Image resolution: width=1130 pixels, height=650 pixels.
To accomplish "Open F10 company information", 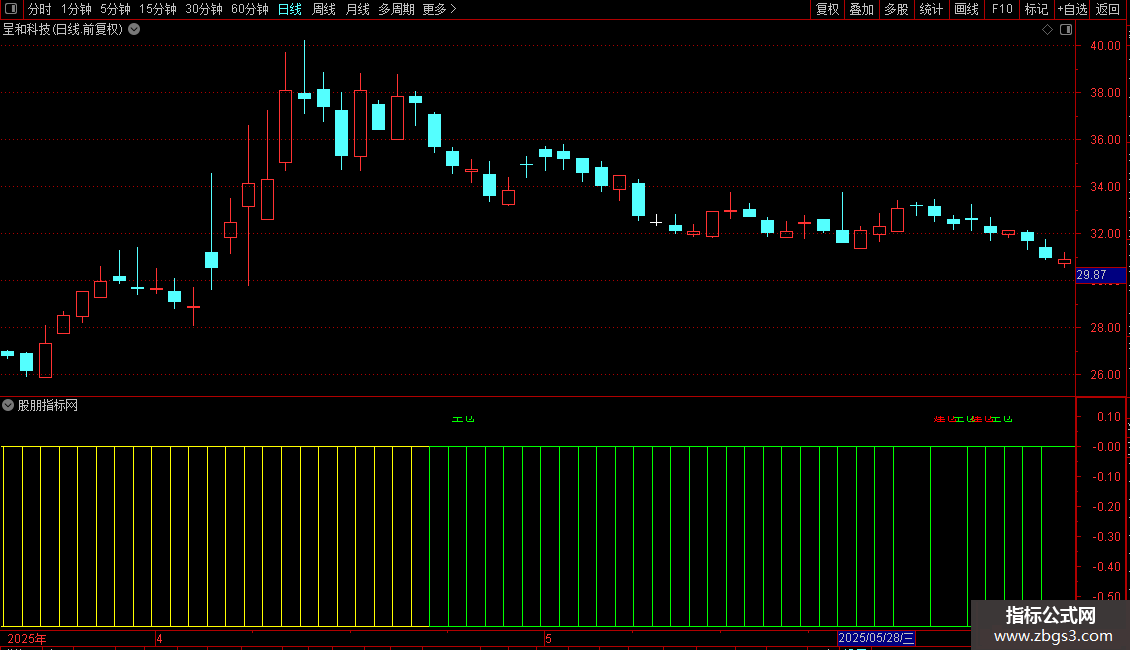I will pyautogui.click(x=1002, y=9).
